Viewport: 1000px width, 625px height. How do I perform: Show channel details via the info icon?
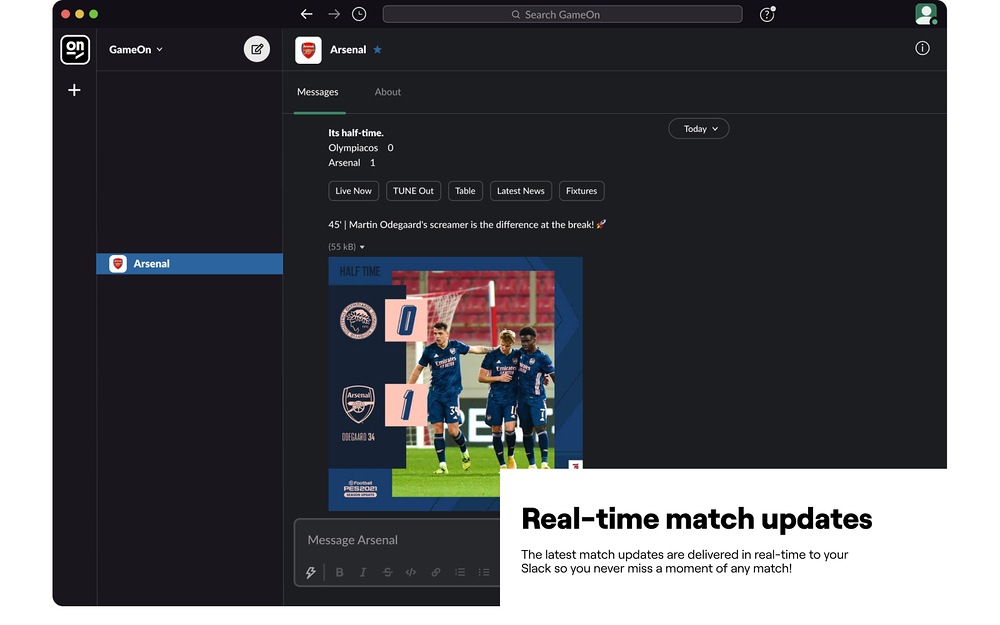click(x=922, y=48)
